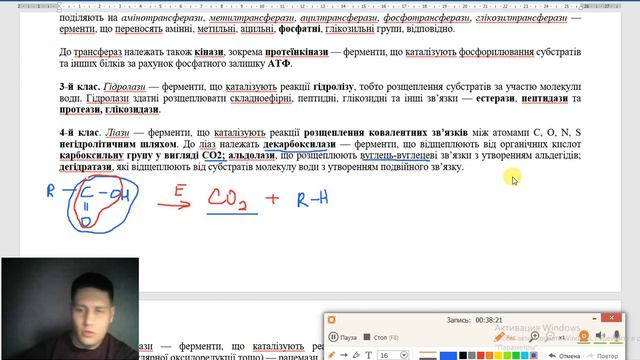The width and height of the screenshot is (640, 360).
Task: Minimize the recording panel
Action: click(x=594, y=318)
